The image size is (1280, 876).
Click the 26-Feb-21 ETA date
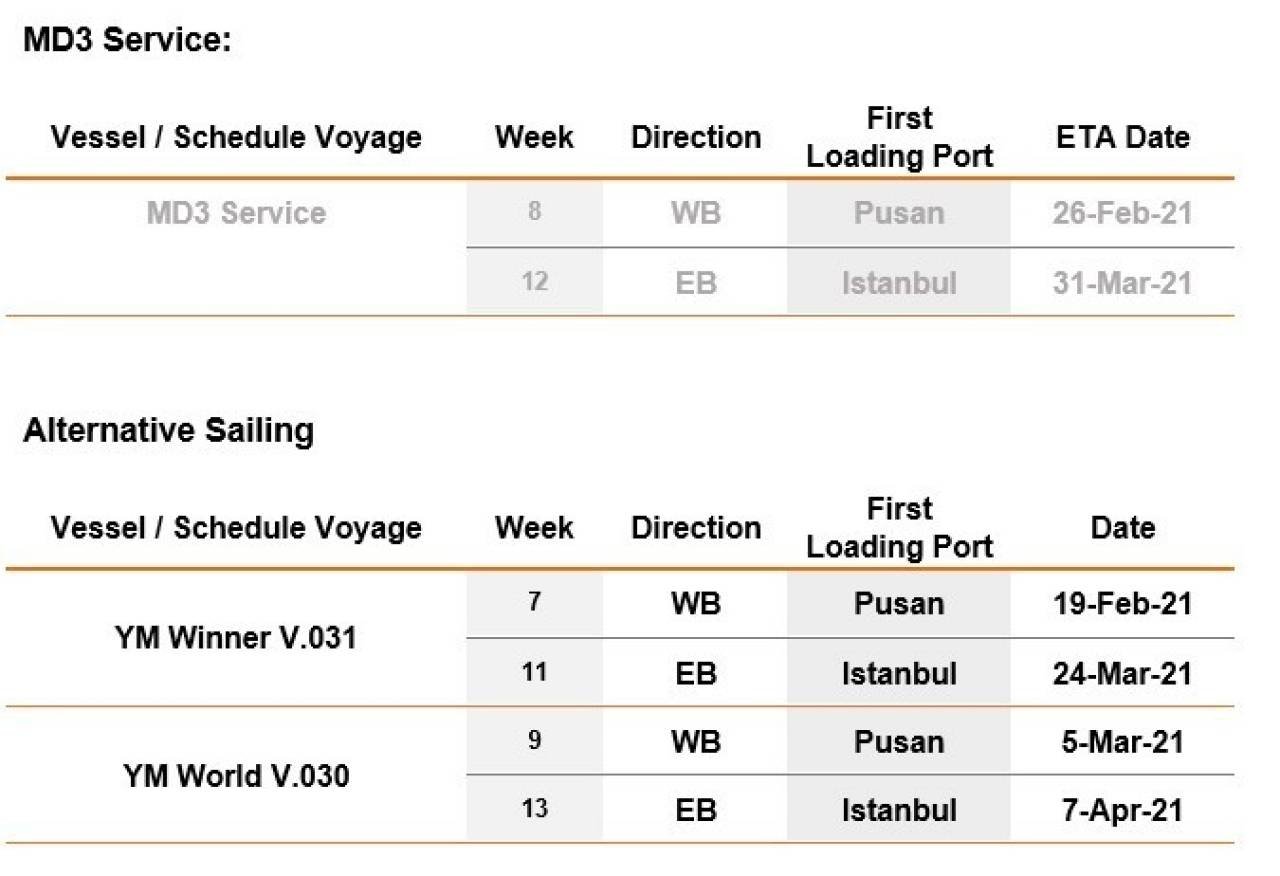point(1122,213)
